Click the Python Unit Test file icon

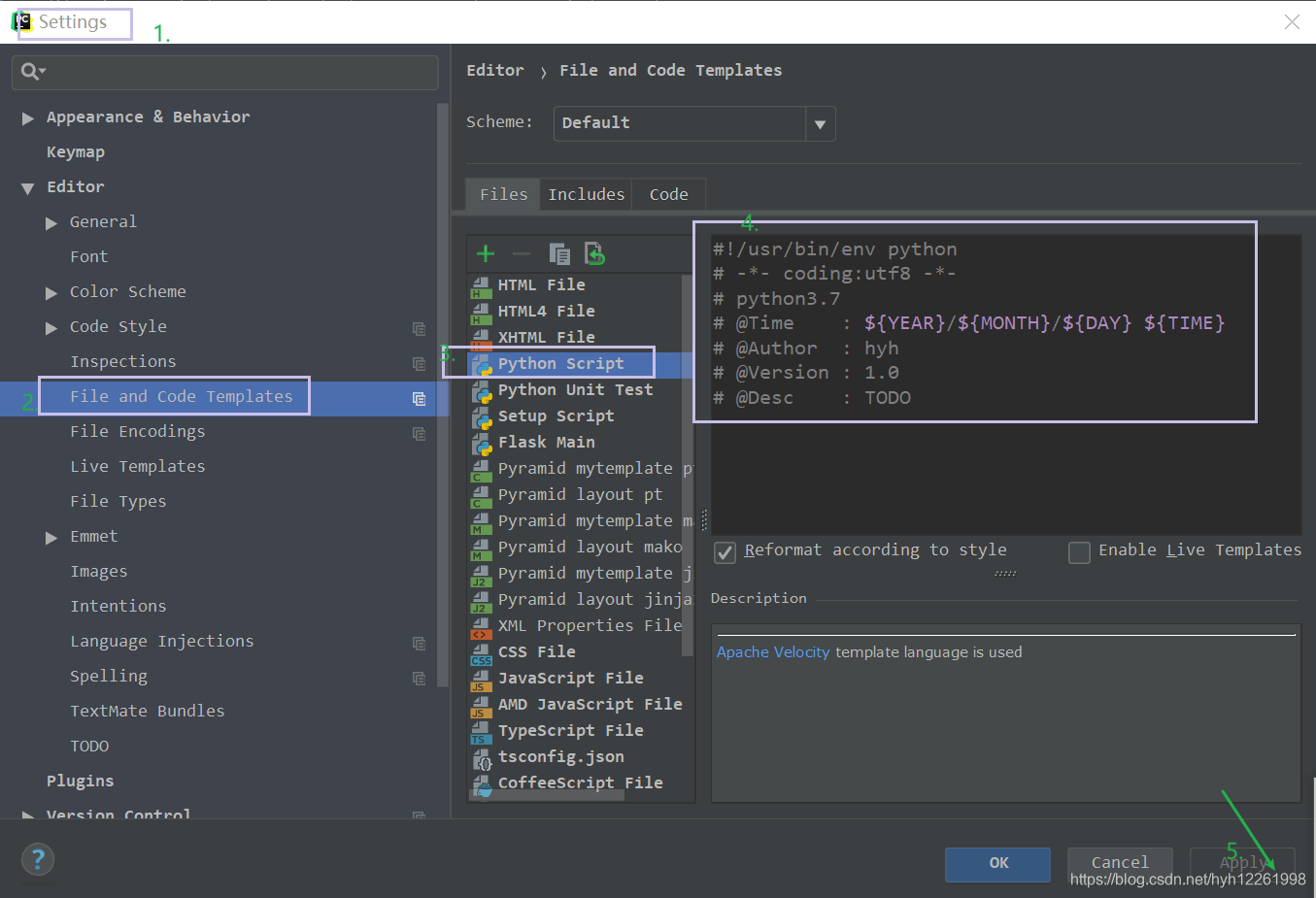click(x=482, y=391)
